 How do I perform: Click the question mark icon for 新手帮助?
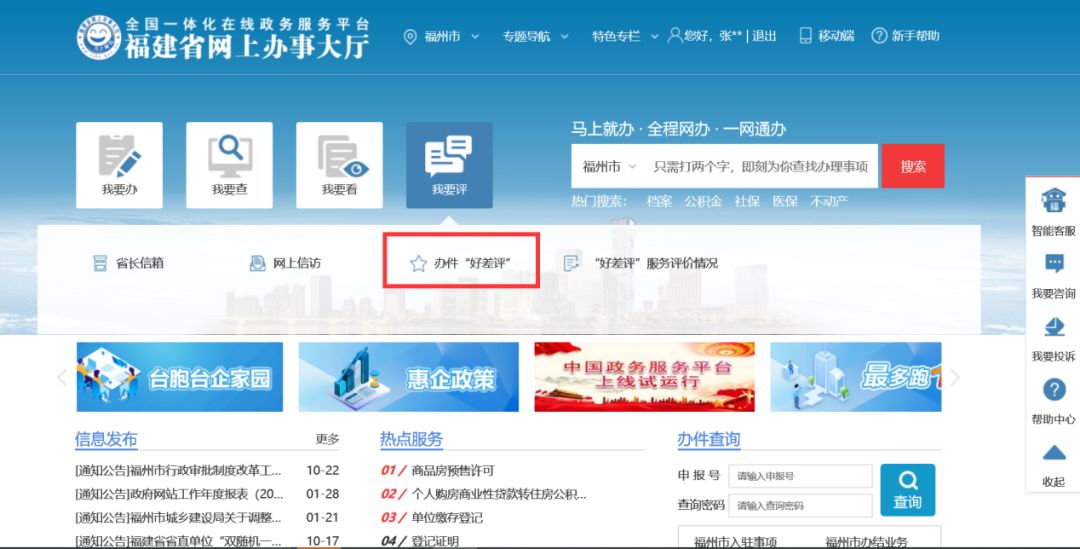879,36
